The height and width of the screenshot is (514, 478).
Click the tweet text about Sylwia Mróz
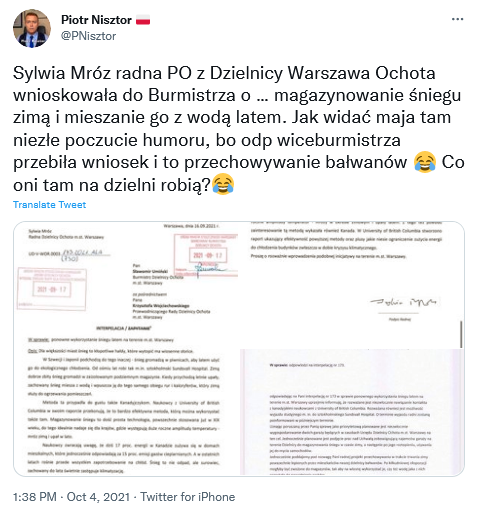coord(239,129)
